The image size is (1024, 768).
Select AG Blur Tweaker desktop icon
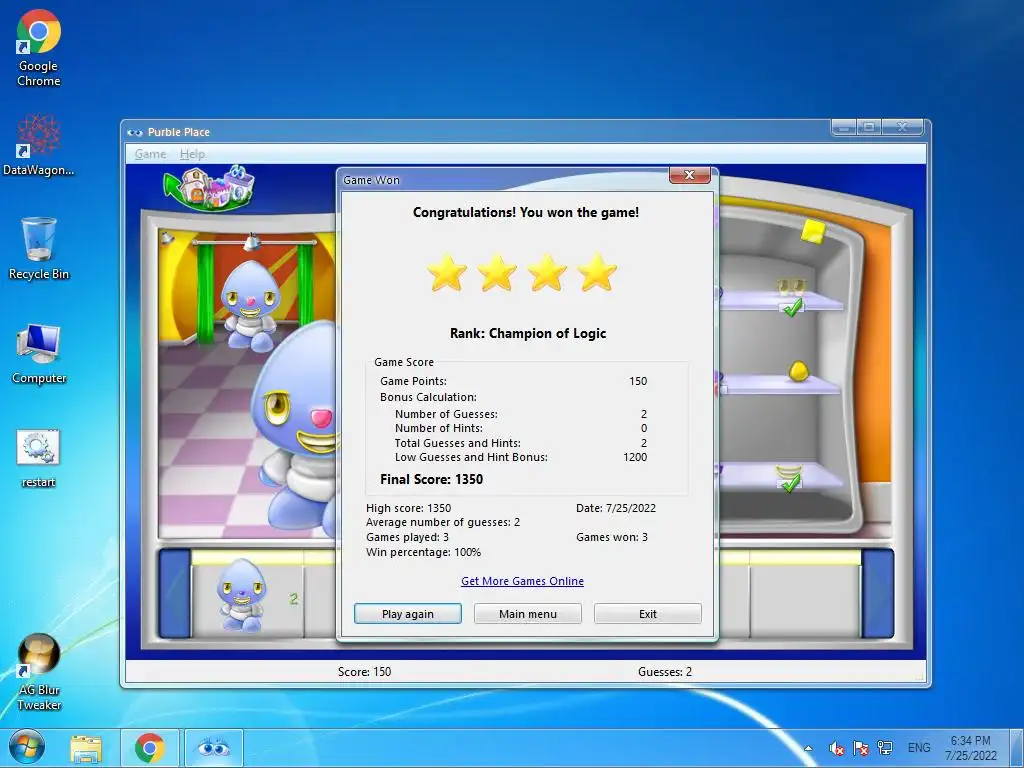tap(39, 672)
